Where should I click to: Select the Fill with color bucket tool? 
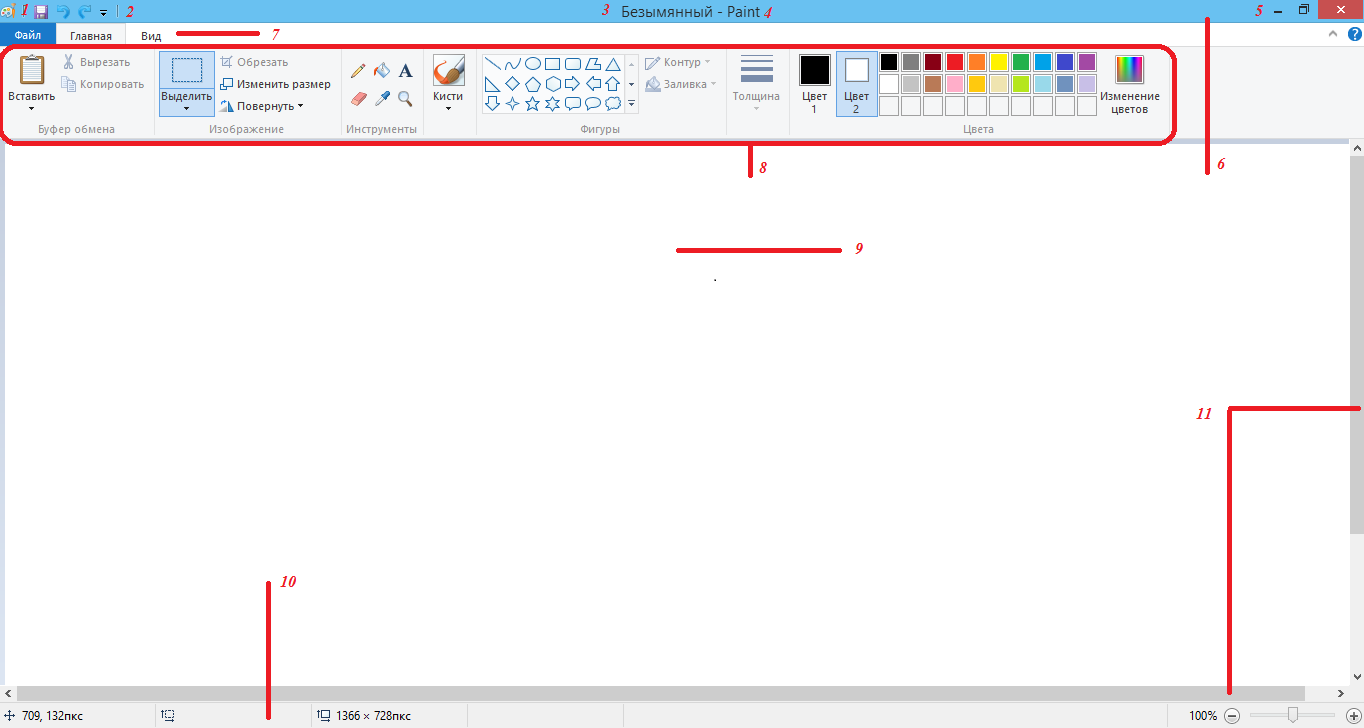coord(382,71)
